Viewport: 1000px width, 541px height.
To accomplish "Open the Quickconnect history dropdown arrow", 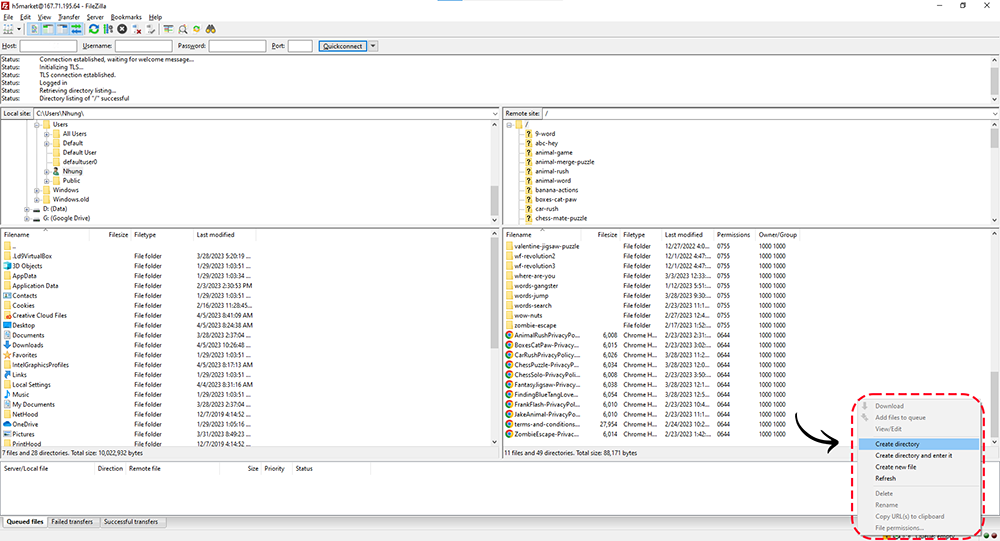I will (373, 46).
